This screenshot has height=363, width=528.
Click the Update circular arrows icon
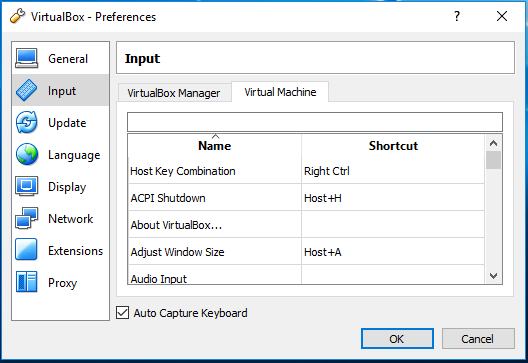[27, 122]
